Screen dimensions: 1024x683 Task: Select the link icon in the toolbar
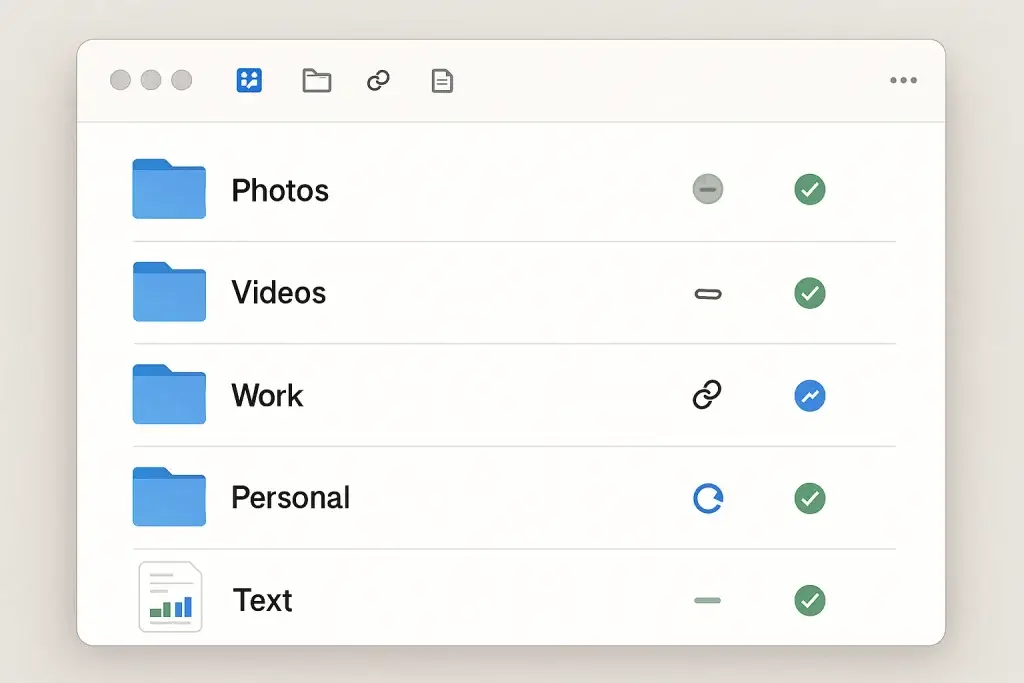tap(378, 80)
